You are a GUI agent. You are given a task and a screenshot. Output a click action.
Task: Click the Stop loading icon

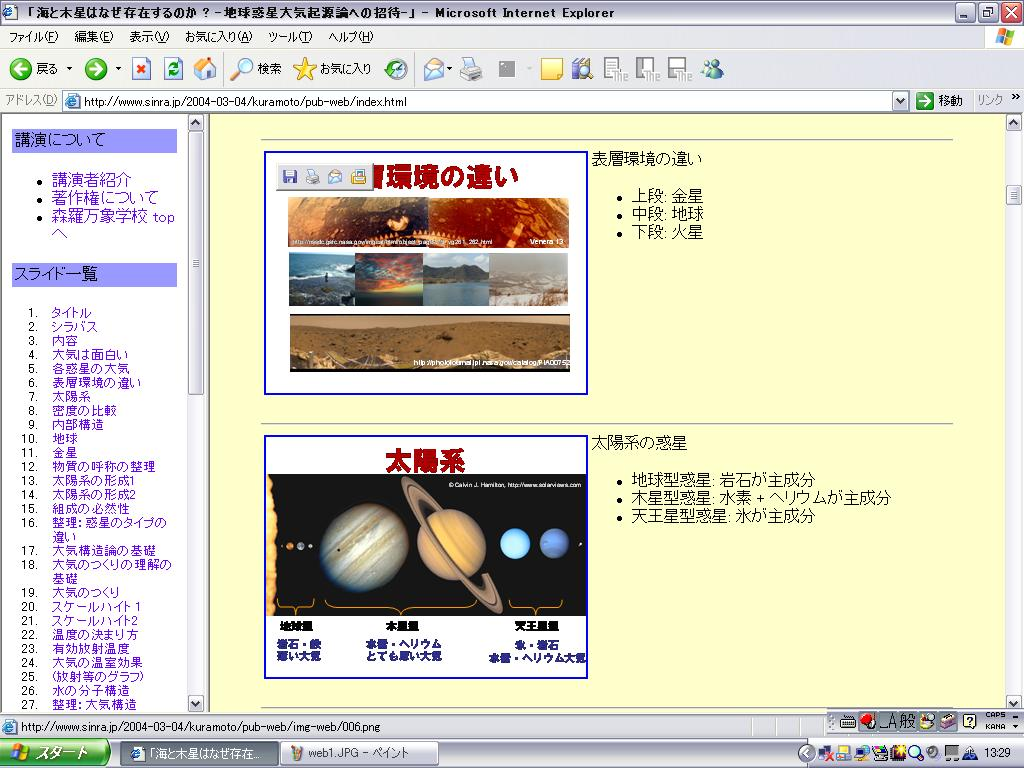click(x=142, y=69)
